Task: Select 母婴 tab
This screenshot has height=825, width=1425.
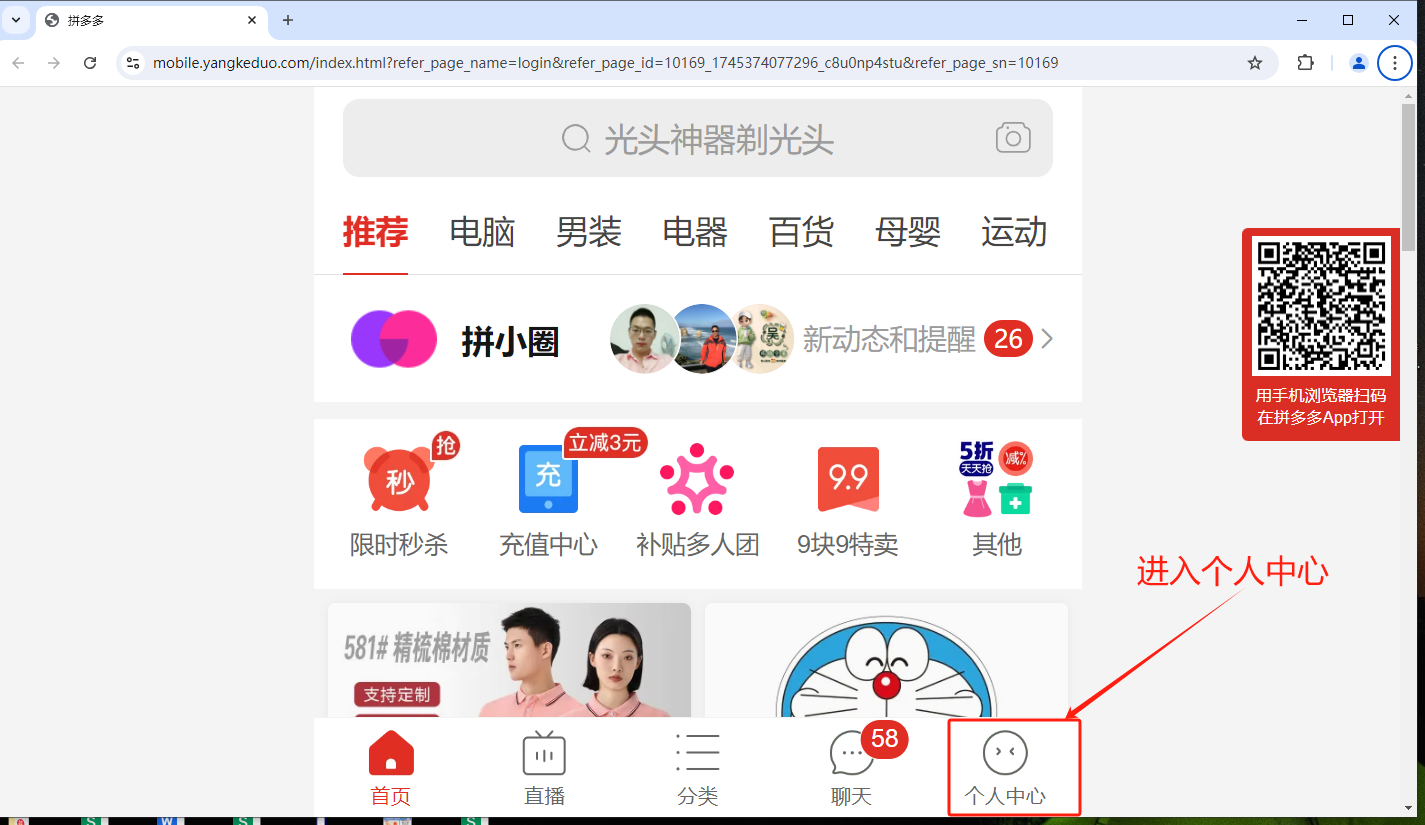Action: (x=908, y=232)
